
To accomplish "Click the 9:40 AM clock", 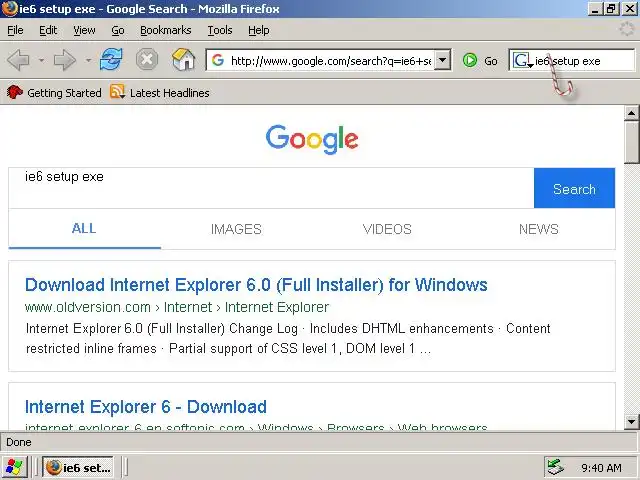I will pyautogui.click(x=601, y=468).
